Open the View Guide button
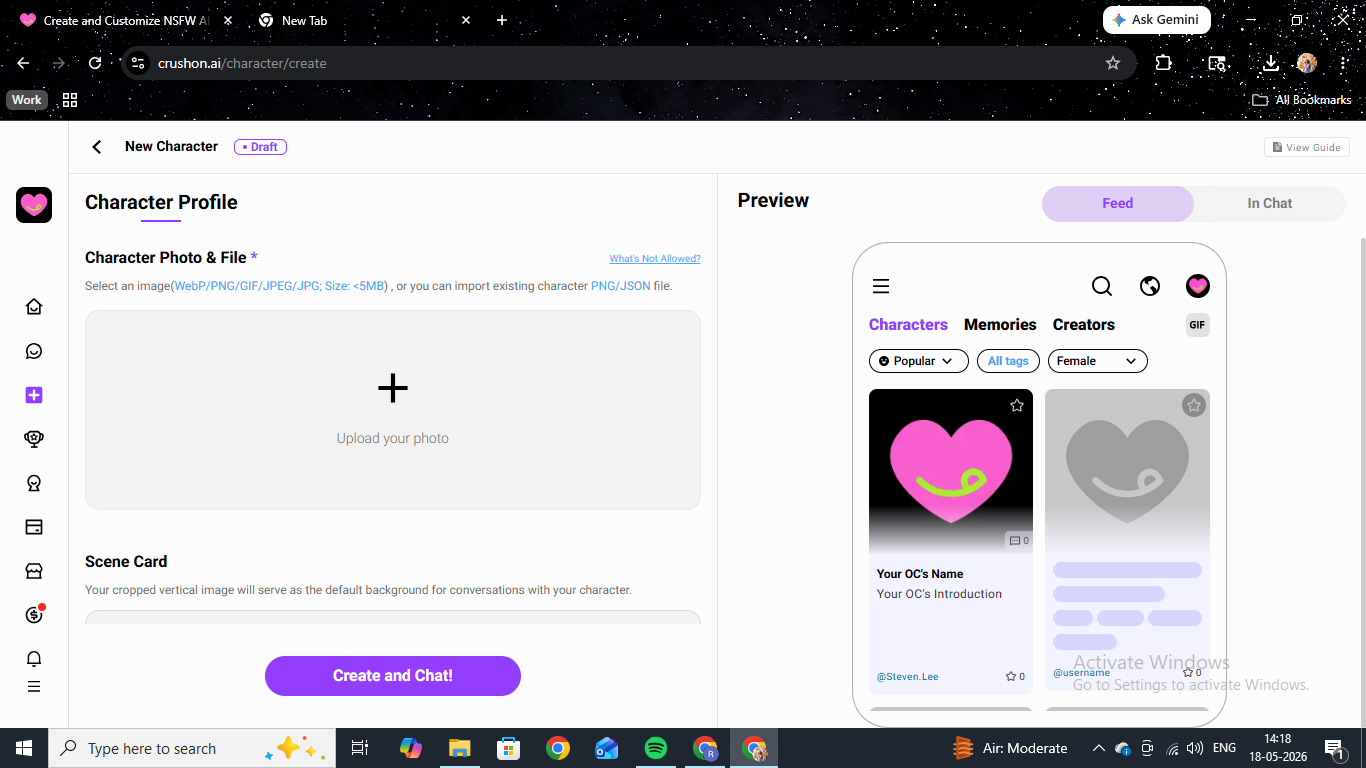 (x=1307, y=147)
